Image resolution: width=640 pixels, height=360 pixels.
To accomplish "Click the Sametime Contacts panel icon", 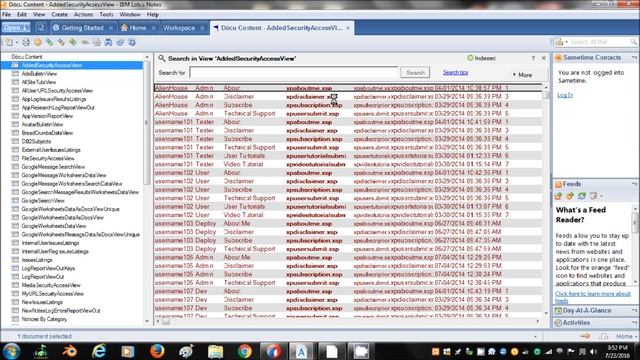I will pyautogui.click(x=558, y=58).
